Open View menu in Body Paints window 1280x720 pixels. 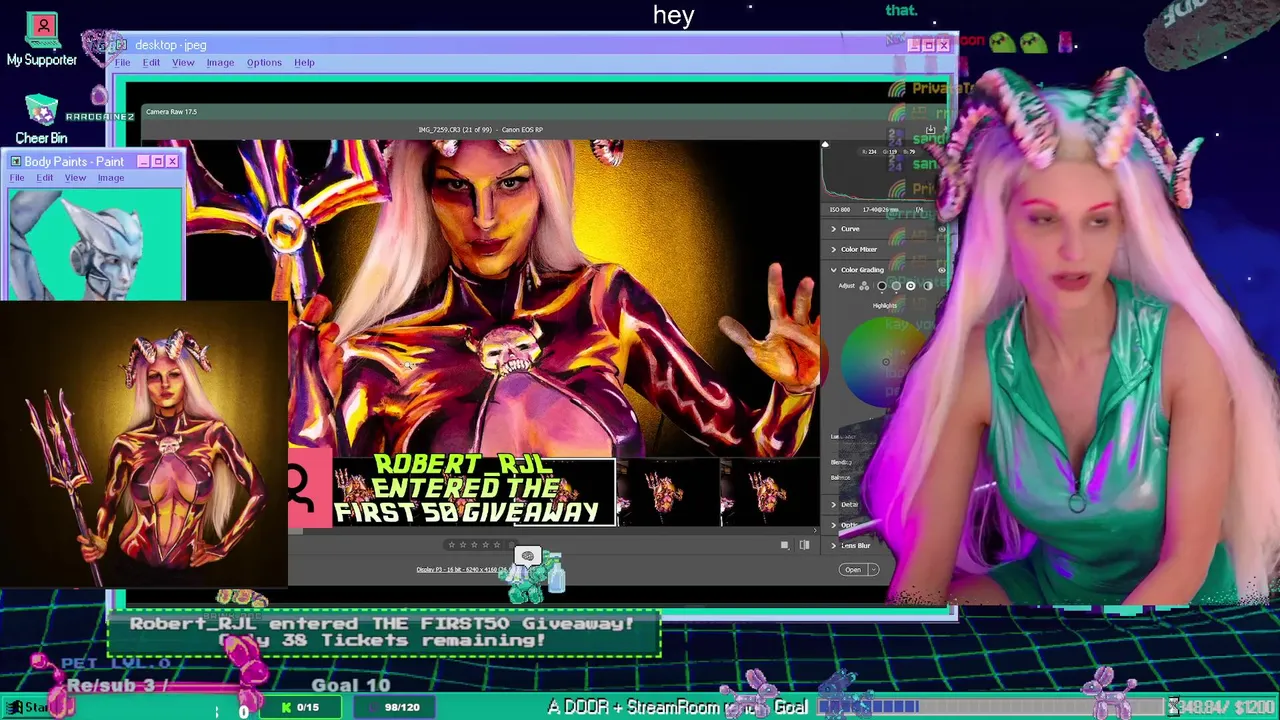[75, 177]
